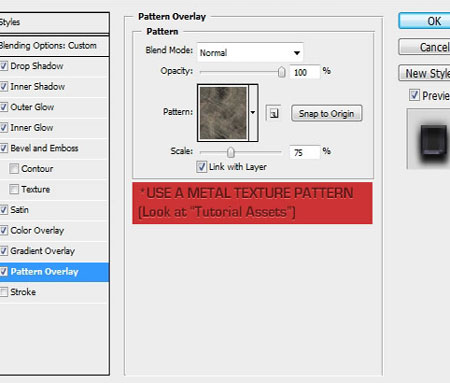Click the Cancel button

424,47
